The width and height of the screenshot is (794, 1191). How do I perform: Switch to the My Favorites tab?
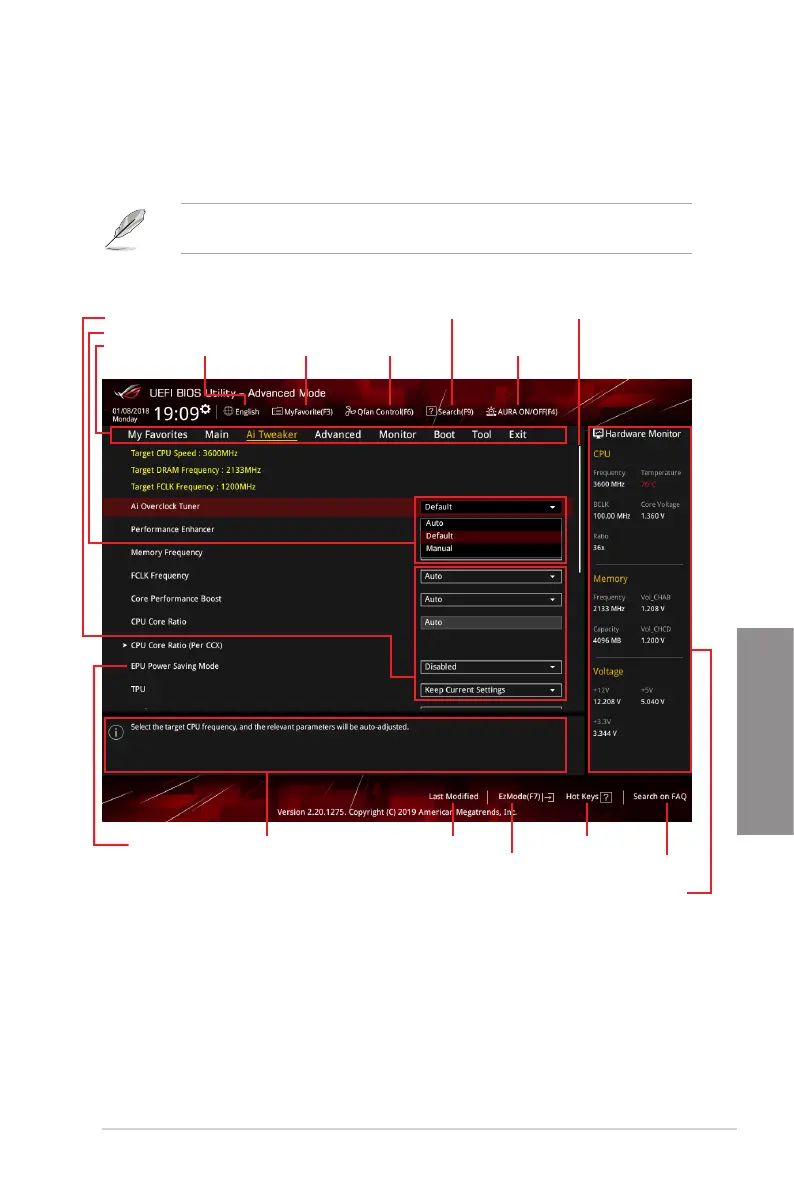[x=157, y=434]
